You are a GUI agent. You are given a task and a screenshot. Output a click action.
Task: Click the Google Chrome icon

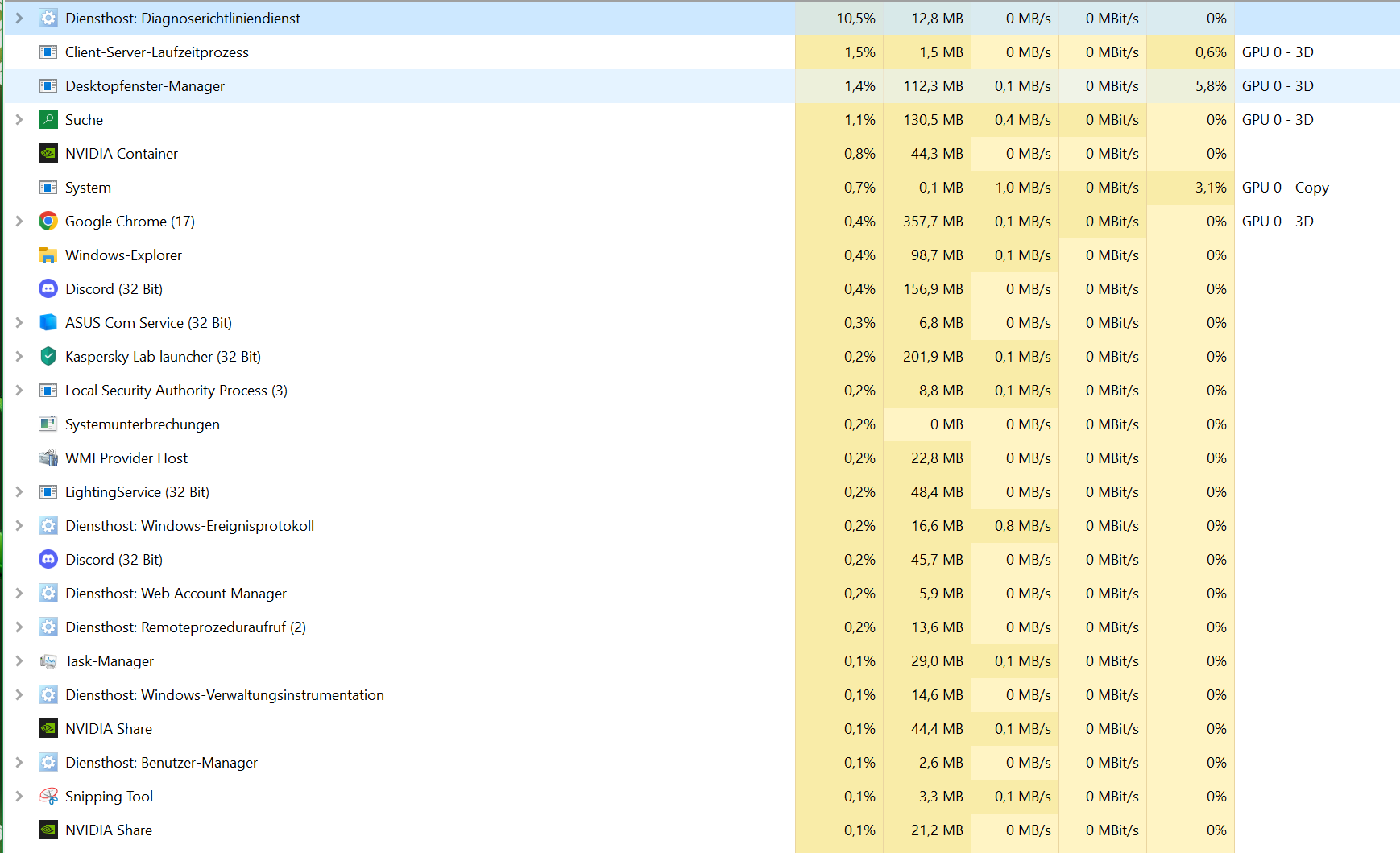click(48, 221)
